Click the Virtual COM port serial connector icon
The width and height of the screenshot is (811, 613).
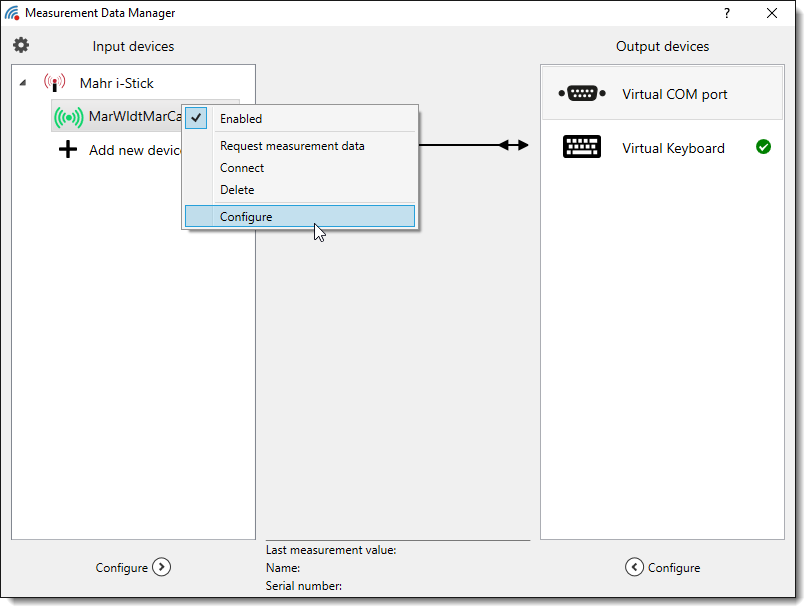581,94
